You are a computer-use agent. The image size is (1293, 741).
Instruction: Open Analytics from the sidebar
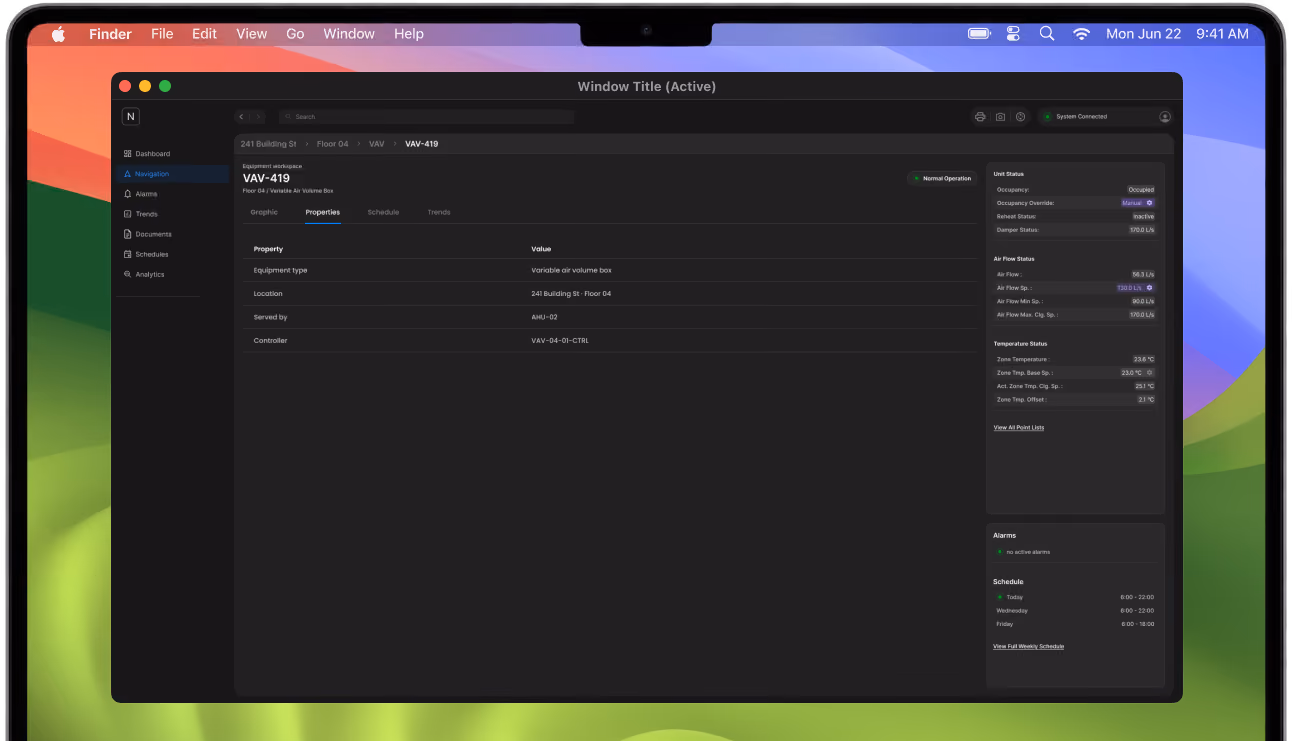click(171, 274)
